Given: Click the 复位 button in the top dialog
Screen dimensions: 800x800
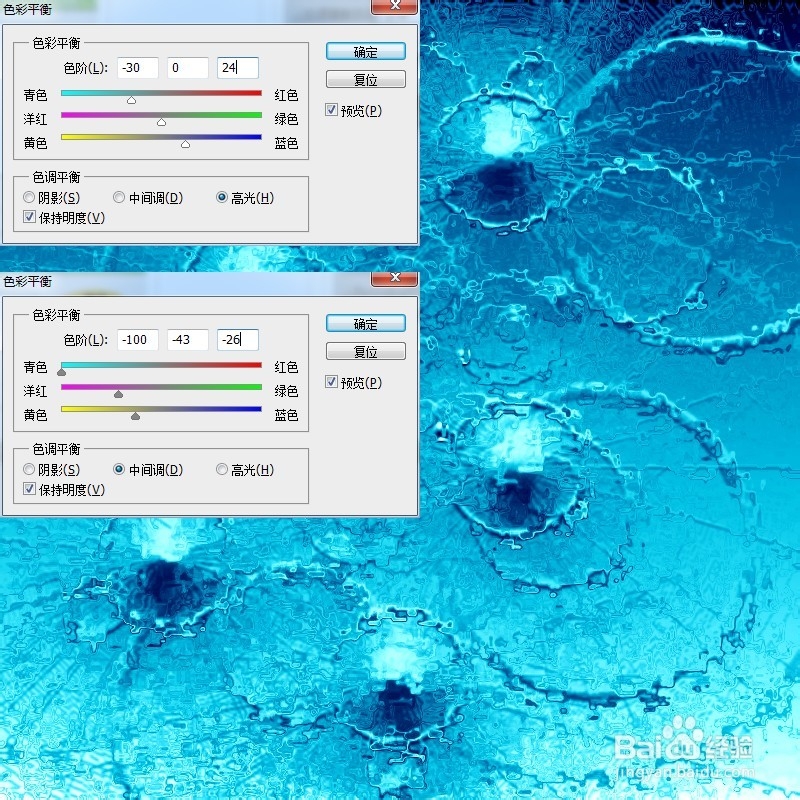Looking at the screenshot, I should [x=365, y=78].
